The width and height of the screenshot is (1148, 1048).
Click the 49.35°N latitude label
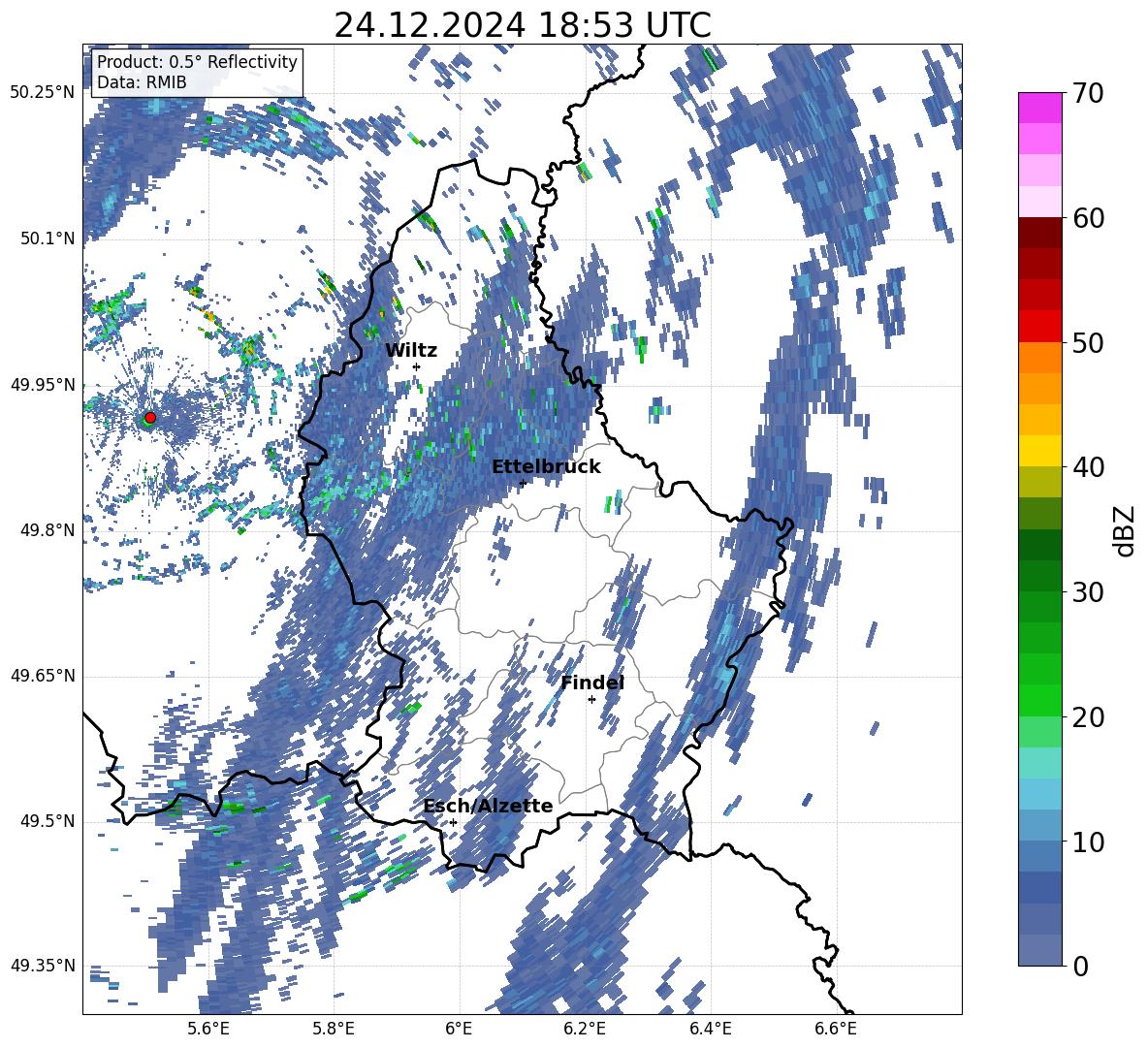point(43,966)
